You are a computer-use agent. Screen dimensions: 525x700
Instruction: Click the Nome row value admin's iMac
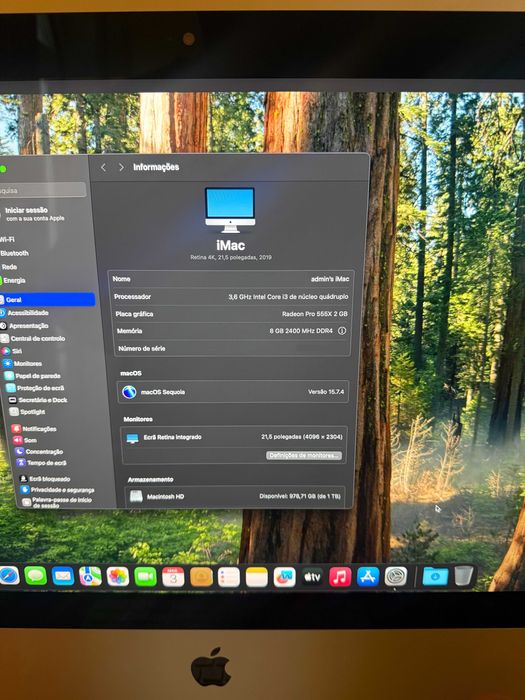pos(330,279)
